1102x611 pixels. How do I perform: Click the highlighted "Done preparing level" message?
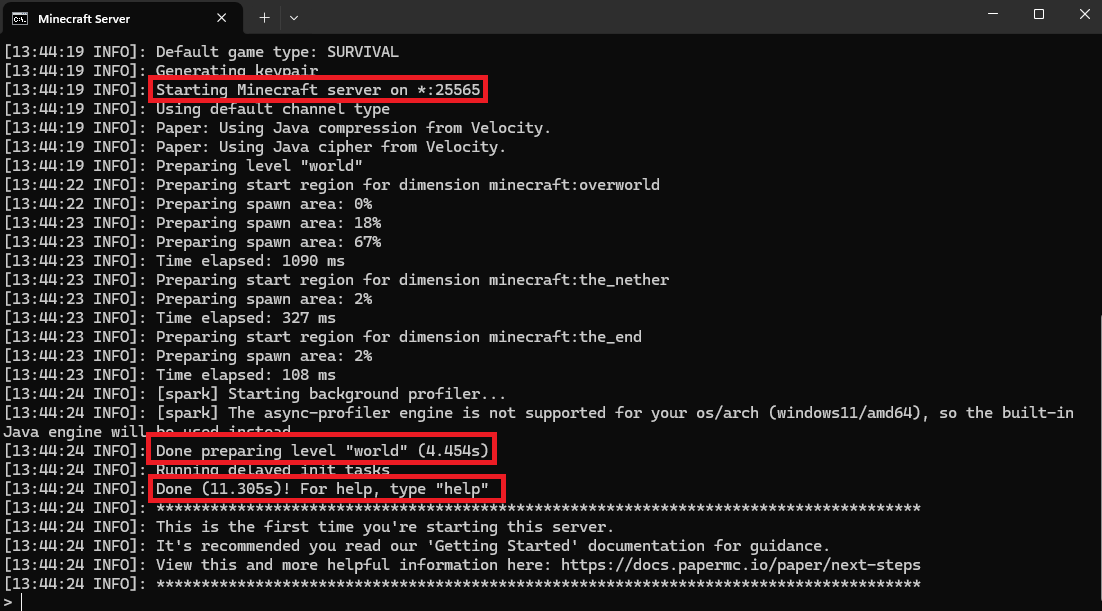click(x=322, y=451)
